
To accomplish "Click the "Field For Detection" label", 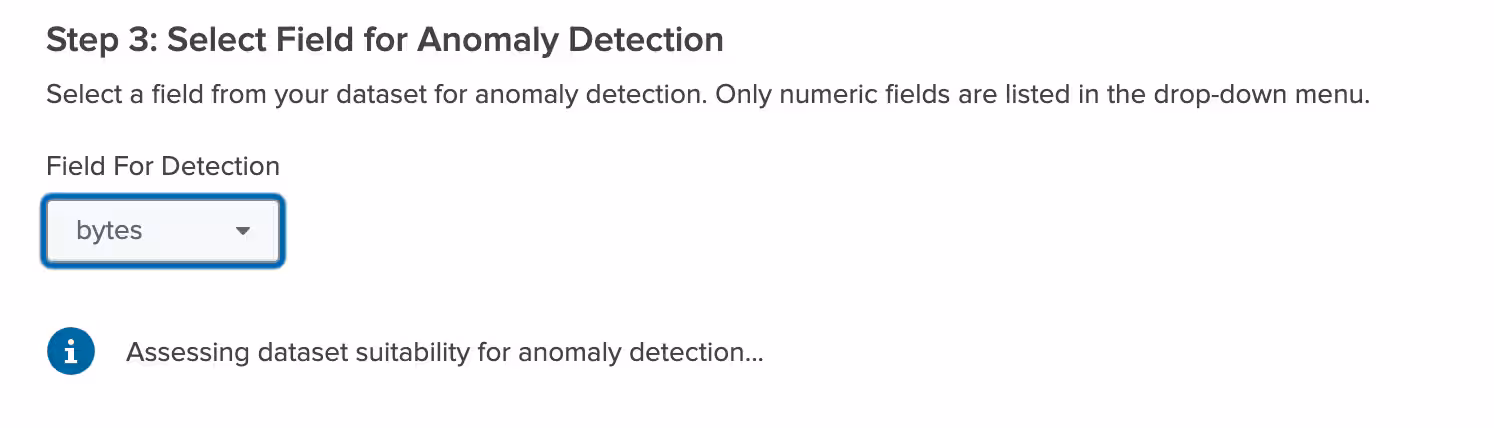I will [163, 166].
